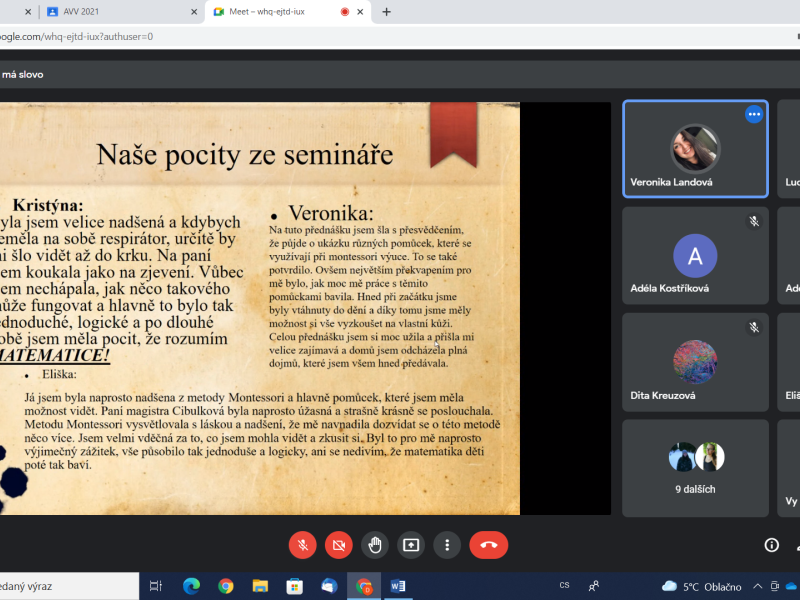Close the AVV 2021 tab
The image size is (800, 600).
[x=194, y=12]
